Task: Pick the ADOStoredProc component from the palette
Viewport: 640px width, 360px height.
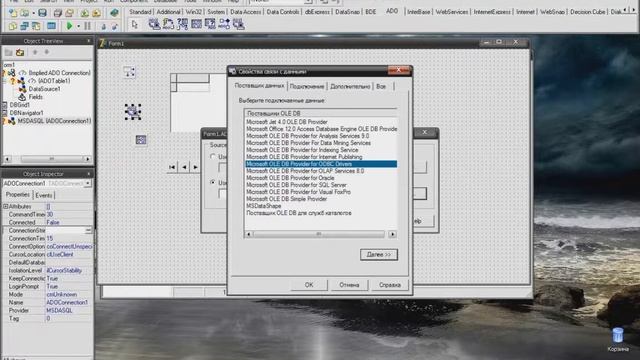Action: pos(224,24)
